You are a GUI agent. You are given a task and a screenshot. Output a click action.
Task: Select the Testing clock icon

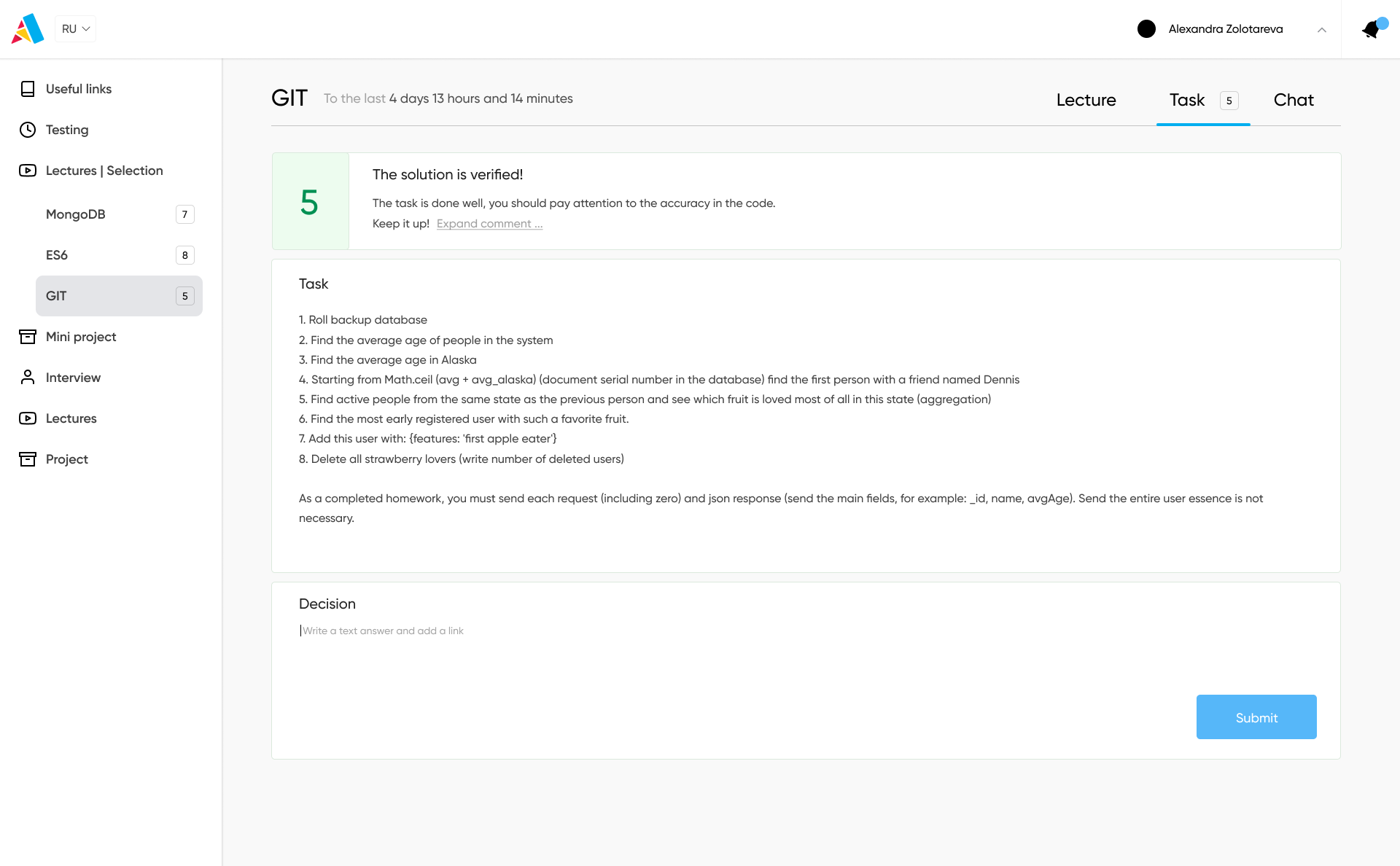click(x=28, y=130)
